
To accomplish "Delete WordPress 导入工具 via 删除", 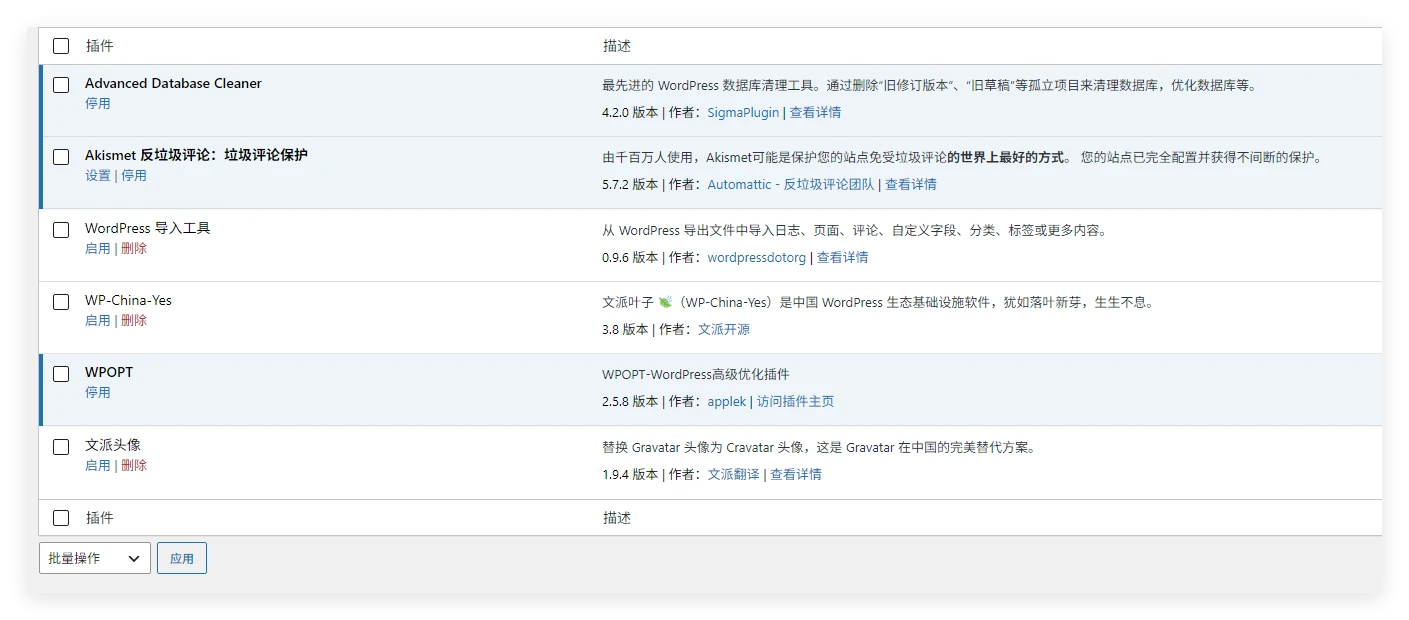I will pos(134,248).
